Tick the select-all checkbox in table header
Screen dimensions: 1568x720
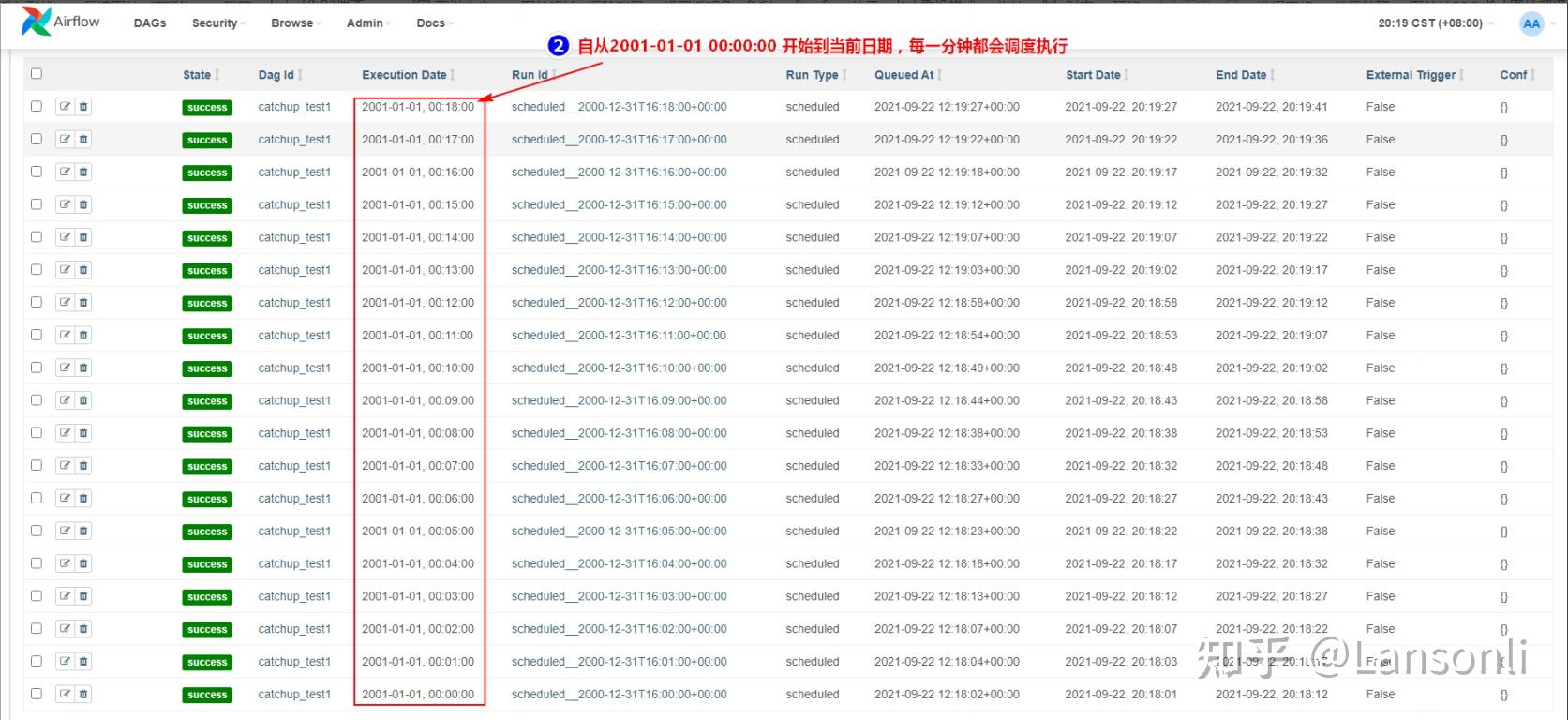[37, 74]
